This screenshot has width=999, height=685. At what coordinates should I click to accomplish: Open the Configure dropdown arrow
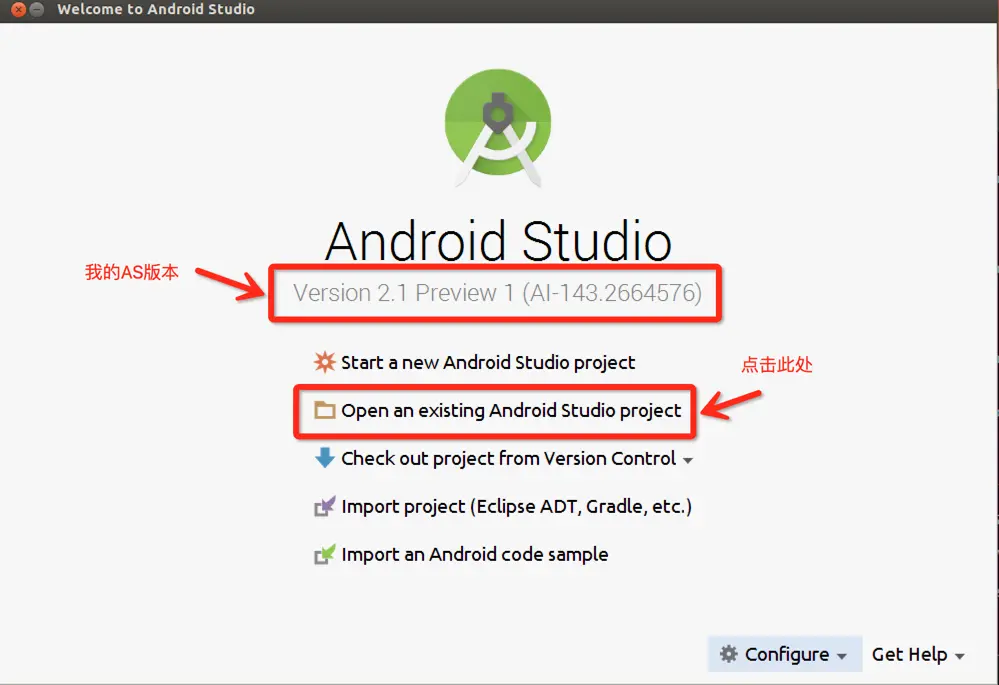842,656
